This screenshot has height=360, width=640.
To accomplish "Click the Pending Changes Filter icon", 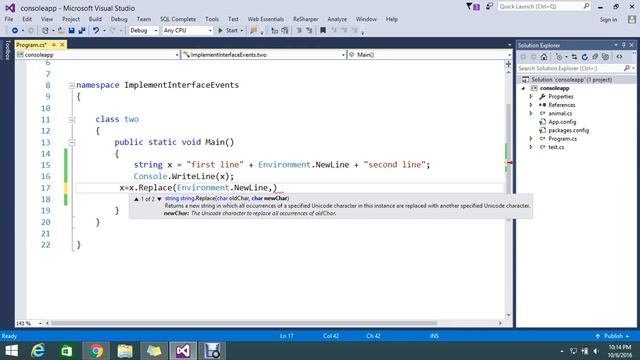I will [x=559, y=57].
